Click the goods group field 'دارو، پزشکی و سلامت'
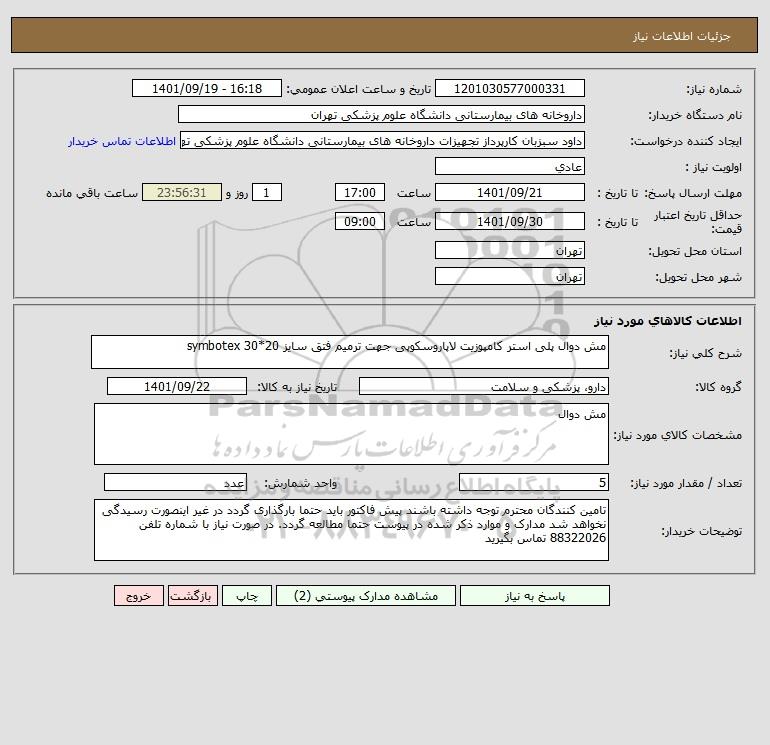 click(484, 386)
